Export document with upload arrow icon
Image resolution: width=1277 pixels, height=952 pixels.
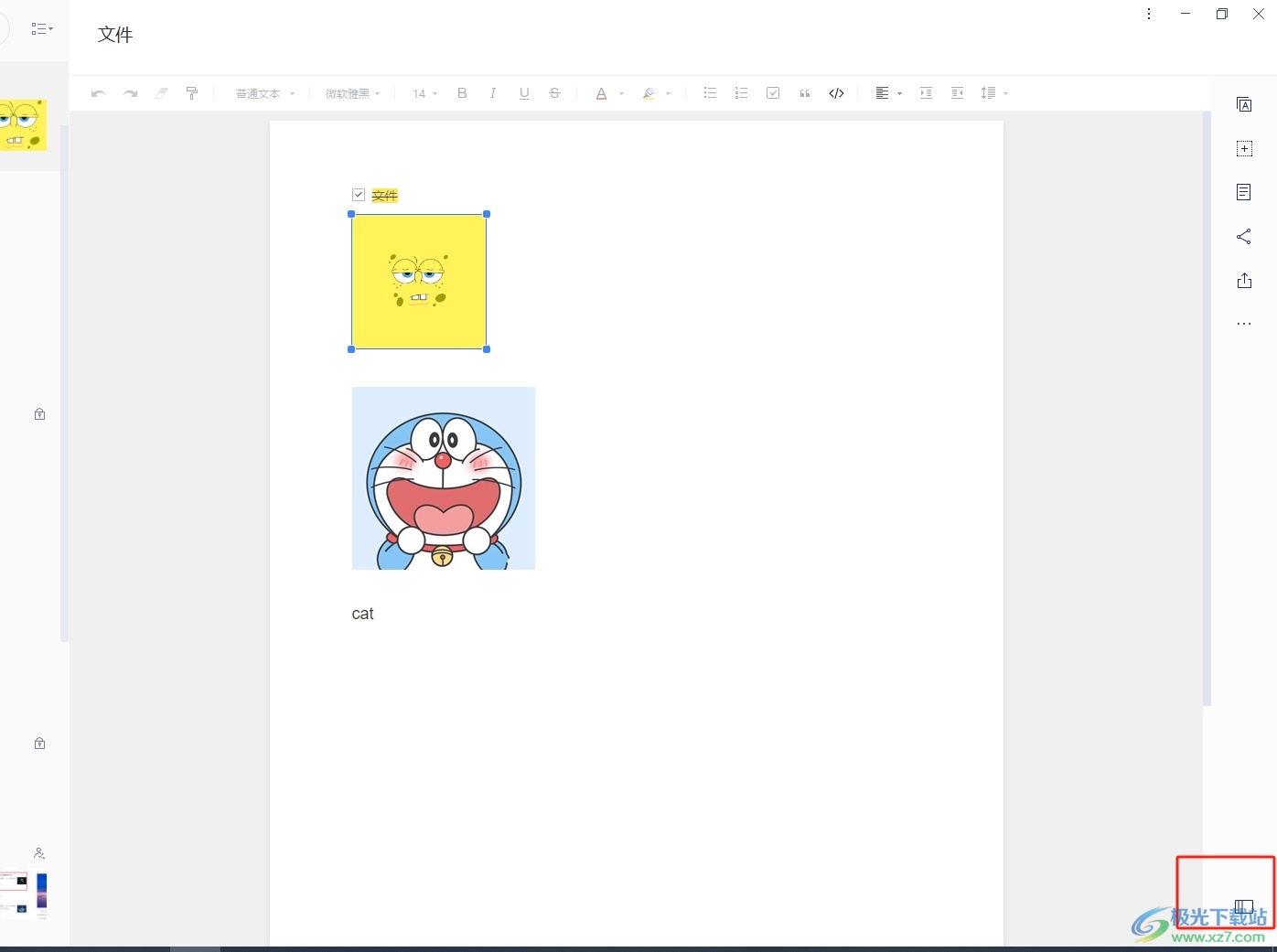[x=1244, y=281]
